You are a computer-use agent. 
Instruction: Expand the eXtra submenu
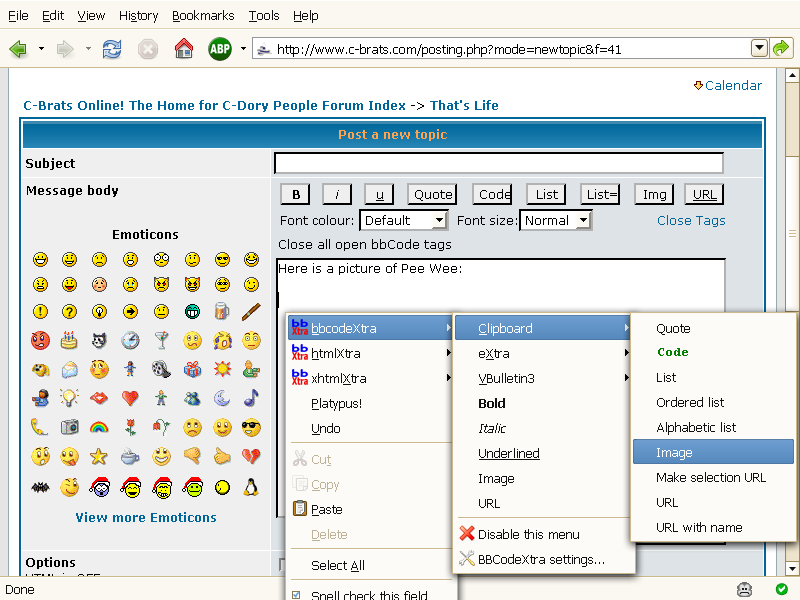(x=543, y=353)
